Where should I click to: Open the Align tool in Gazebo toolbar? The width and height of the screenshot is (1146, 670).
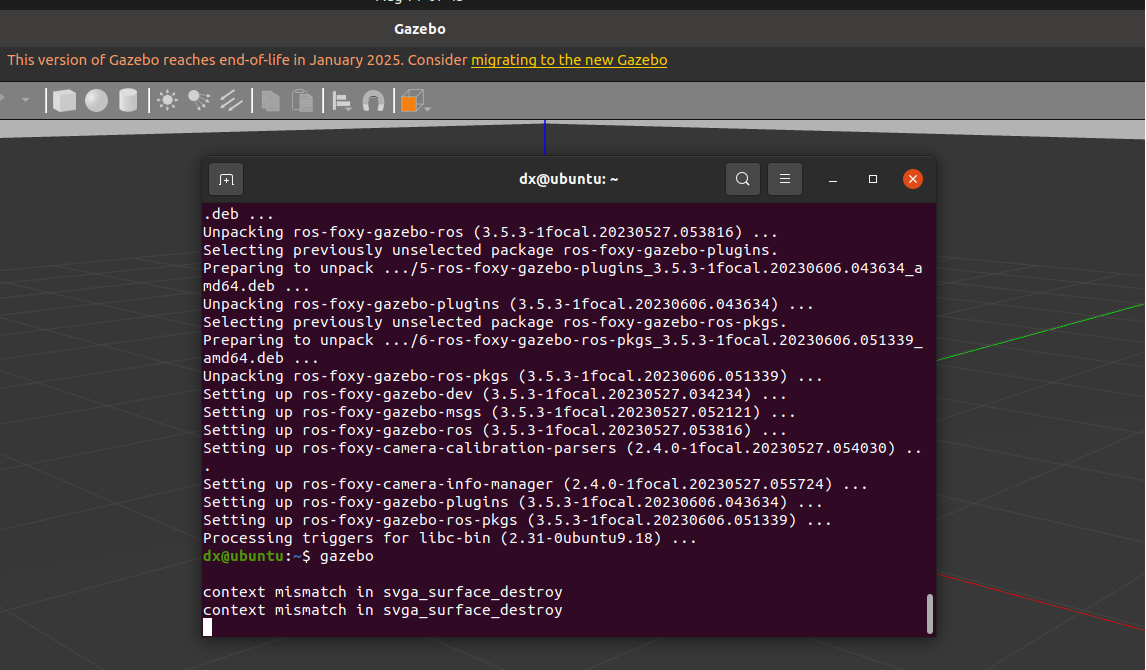click(341, 101)
